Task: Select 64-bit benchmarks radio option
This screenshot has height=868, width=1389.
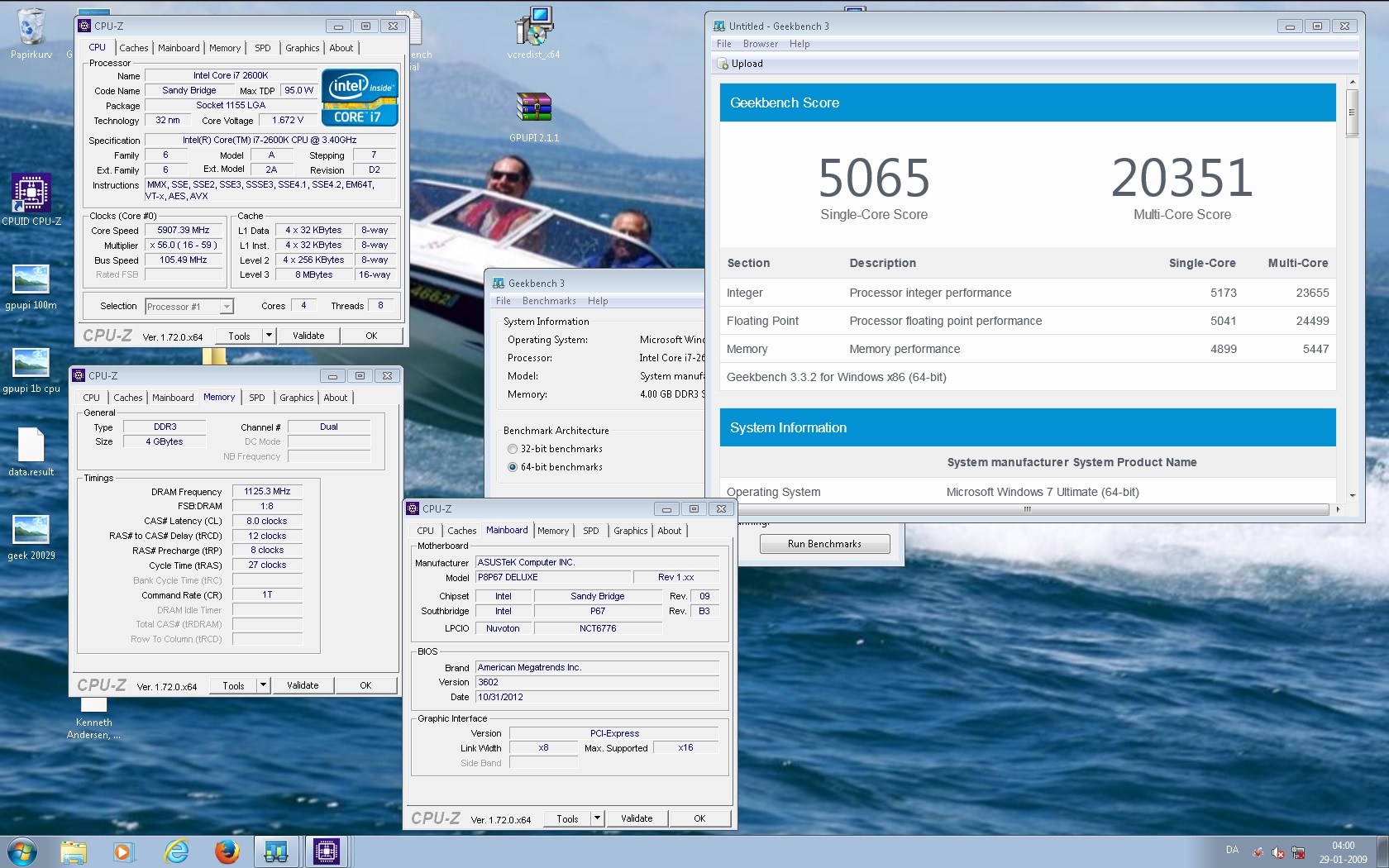Action: coord(513,467)
